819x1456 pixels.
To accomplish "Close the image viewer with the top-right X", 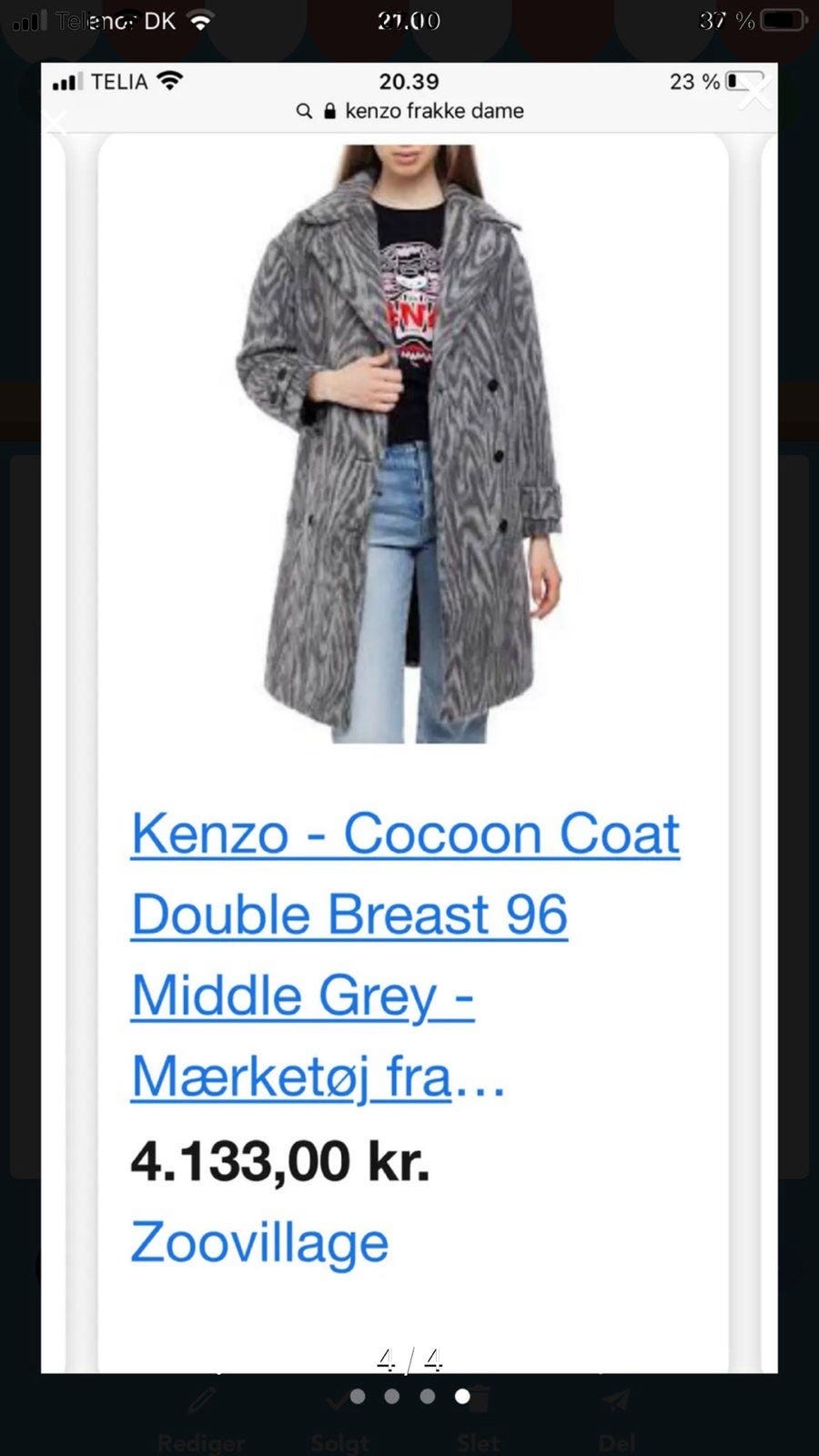I will (x=755, y=93).
